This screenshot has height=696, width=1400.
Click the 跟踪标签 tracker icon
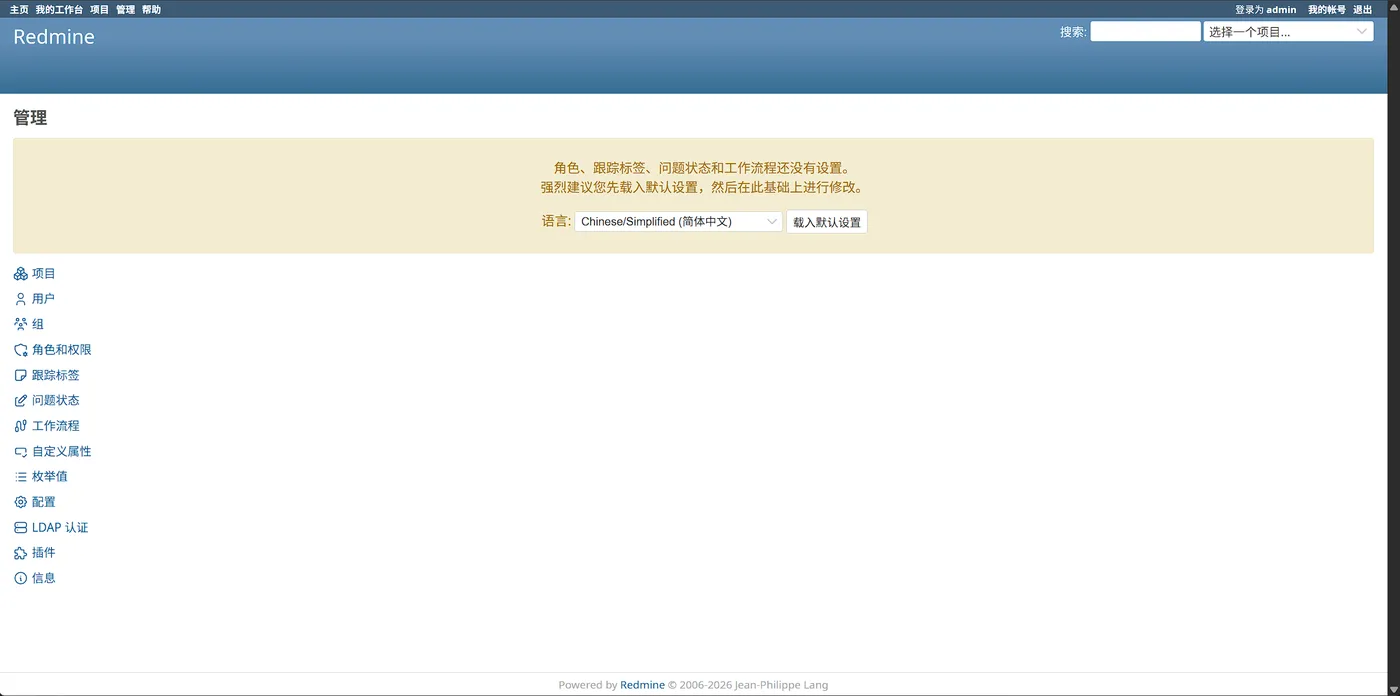point(20,375)
